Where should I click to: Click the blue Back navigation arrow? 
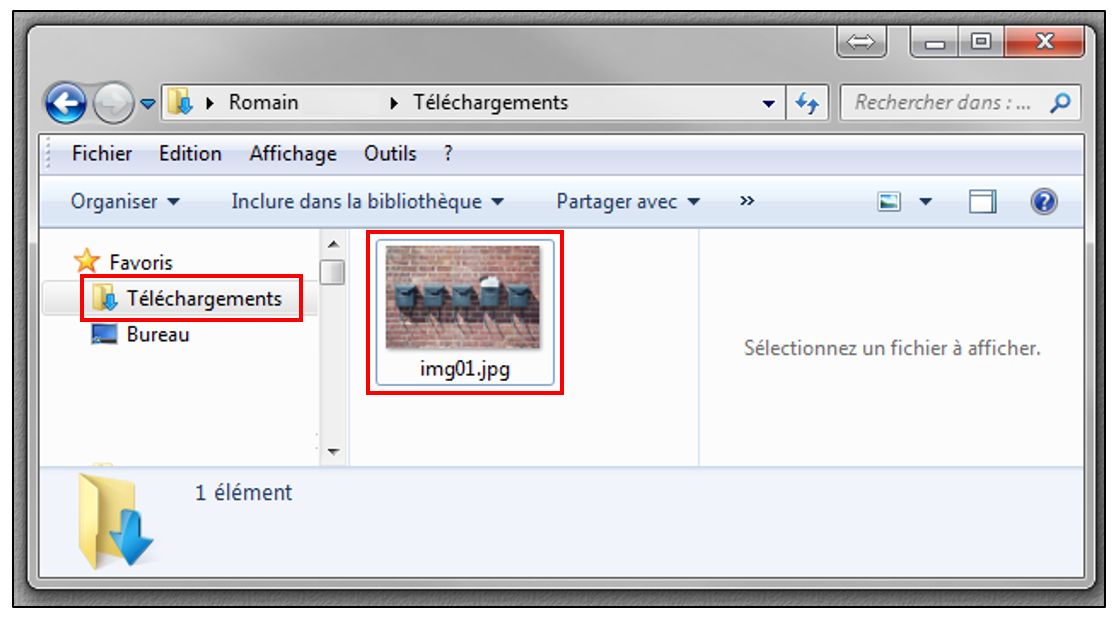click(66, 103)
